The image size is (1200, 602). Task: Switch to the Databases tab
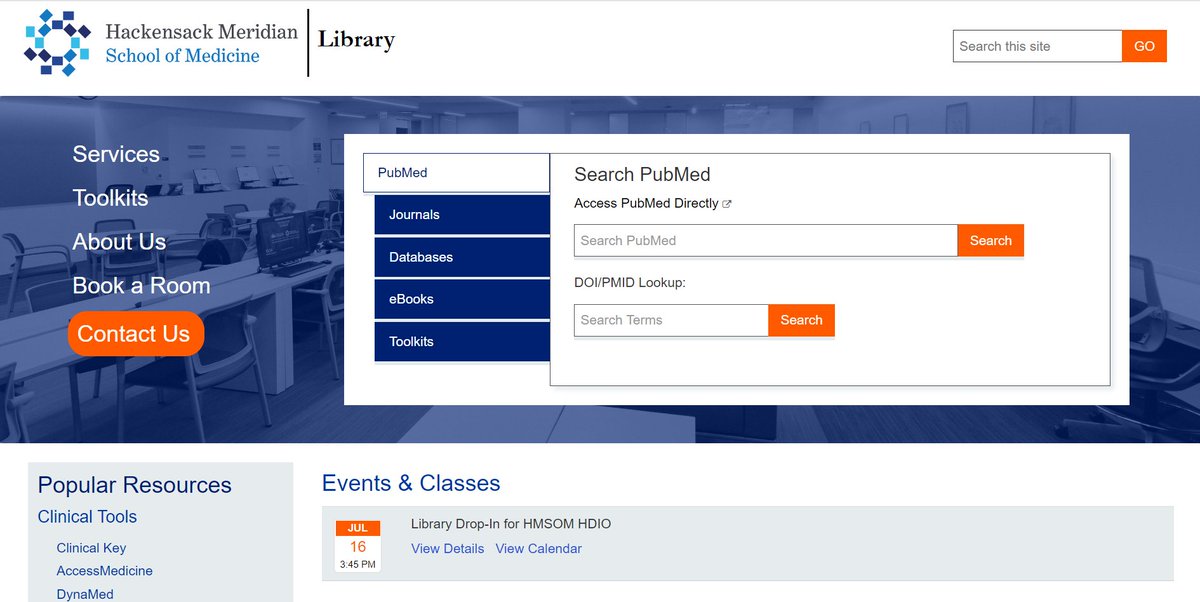tap(462, 257)
